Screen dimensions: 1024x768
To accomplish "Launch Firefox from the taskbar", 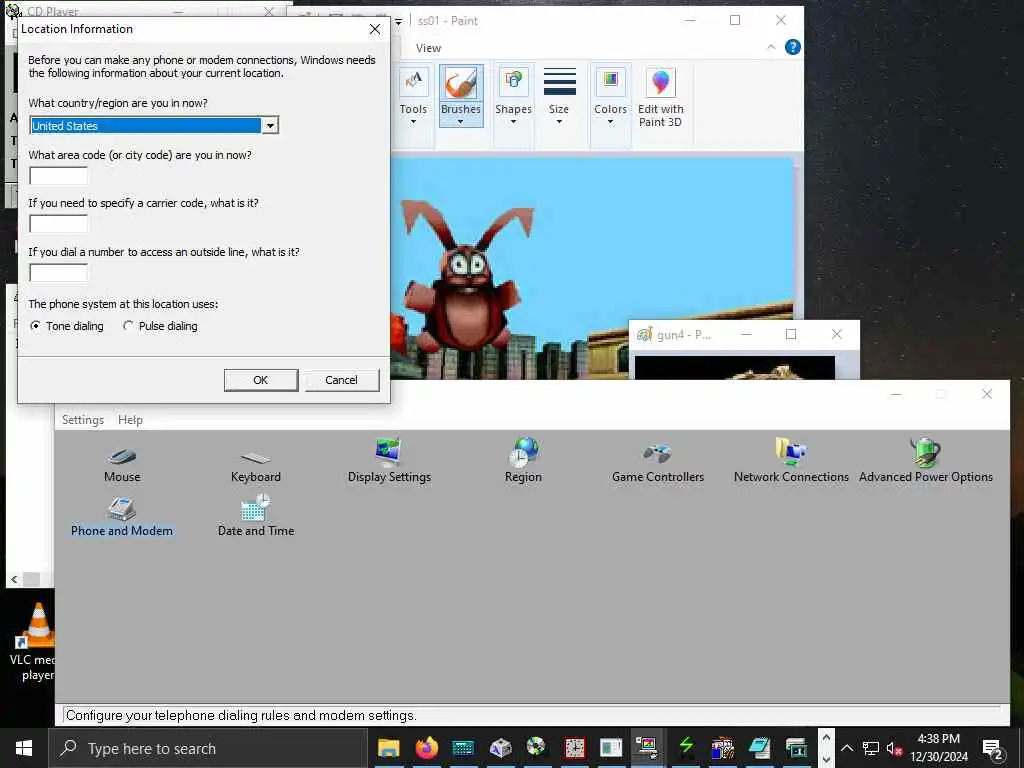I will [x=426, y=748].
